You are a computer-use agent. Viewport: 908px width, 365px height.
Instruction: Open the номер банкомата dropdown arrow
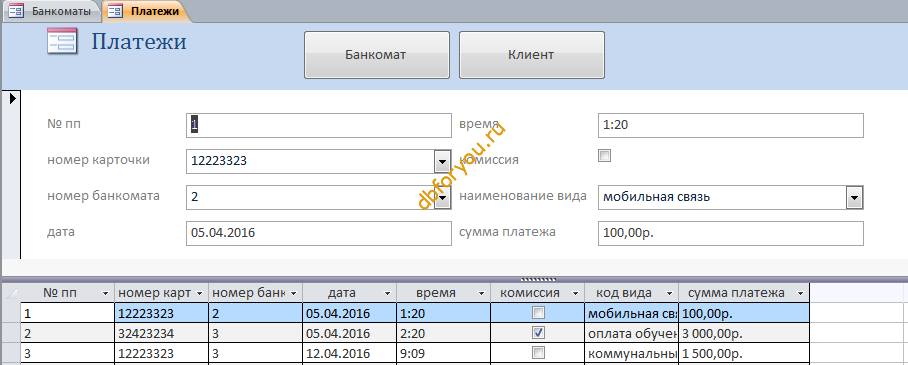(442, 198)
